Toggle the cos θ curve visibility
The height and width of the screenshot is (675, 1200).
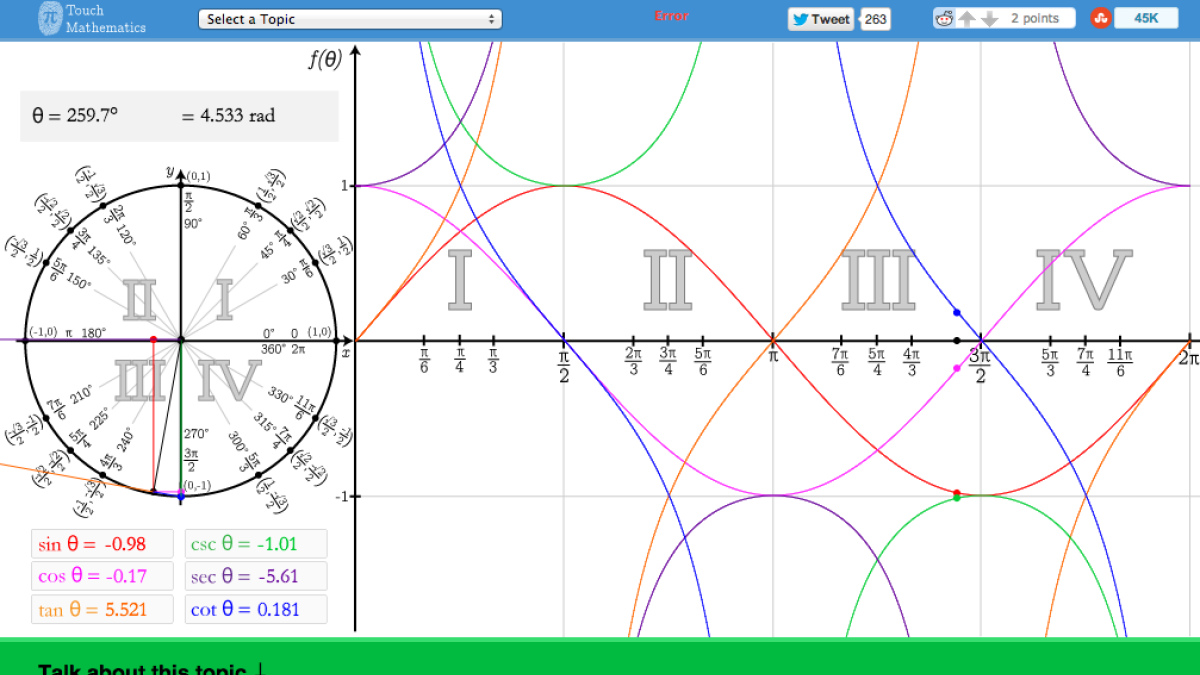point(102,576)
